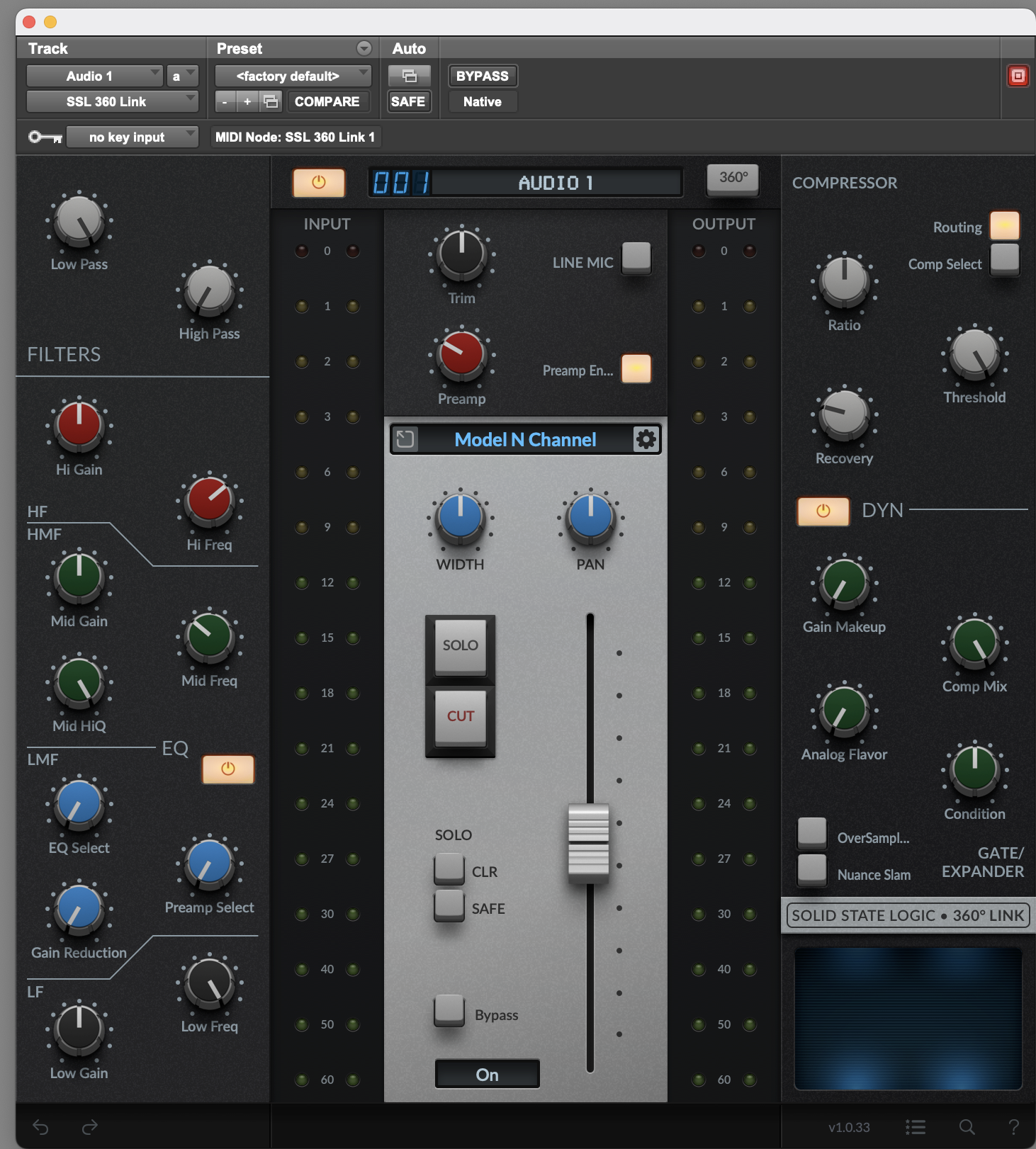Click the Preamp Select knob

pos(210,864)
